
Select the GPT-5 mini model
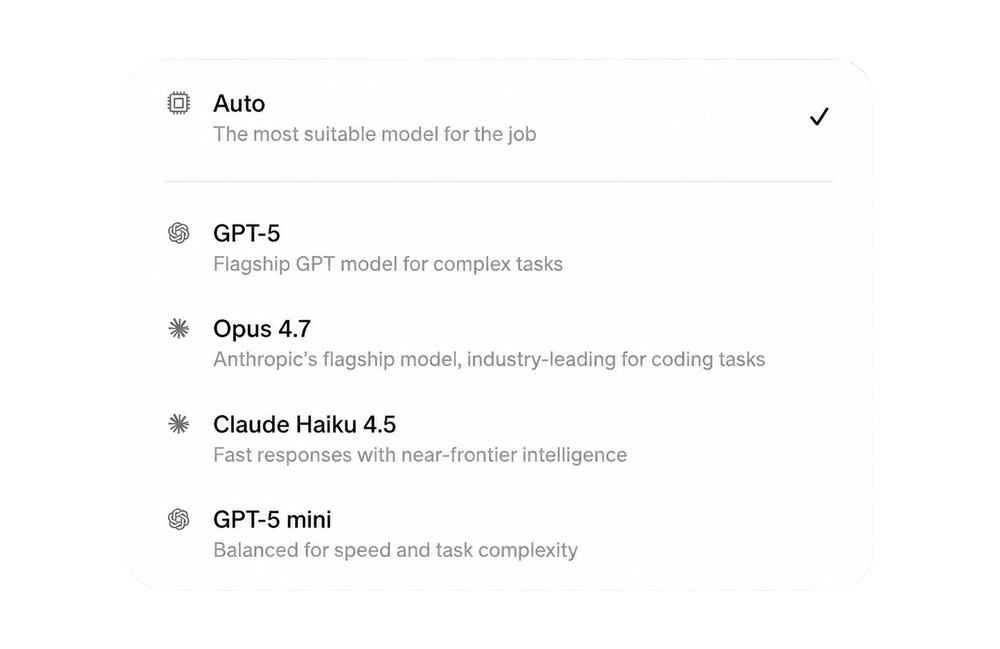click(499, 534)
